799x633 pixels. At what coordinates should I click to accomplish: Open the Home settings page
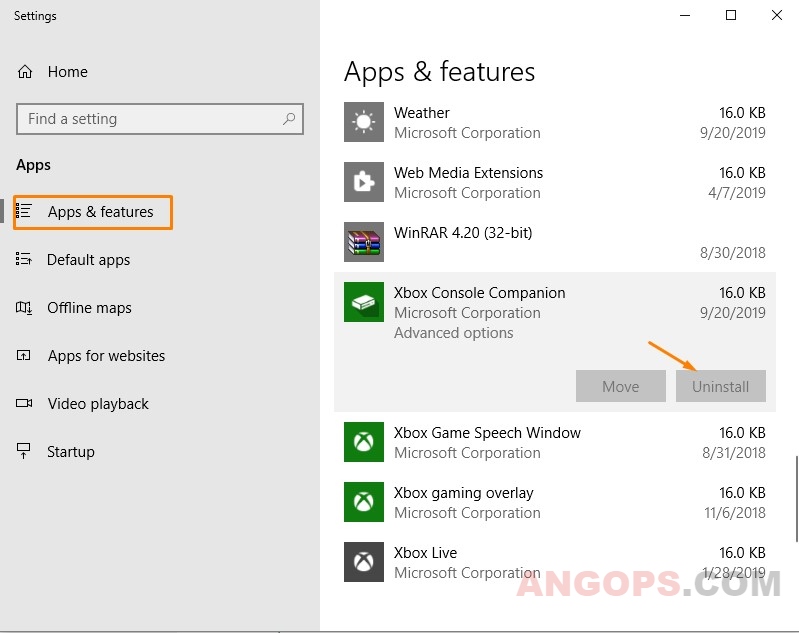pyautogui.click(x=68, y=72)
